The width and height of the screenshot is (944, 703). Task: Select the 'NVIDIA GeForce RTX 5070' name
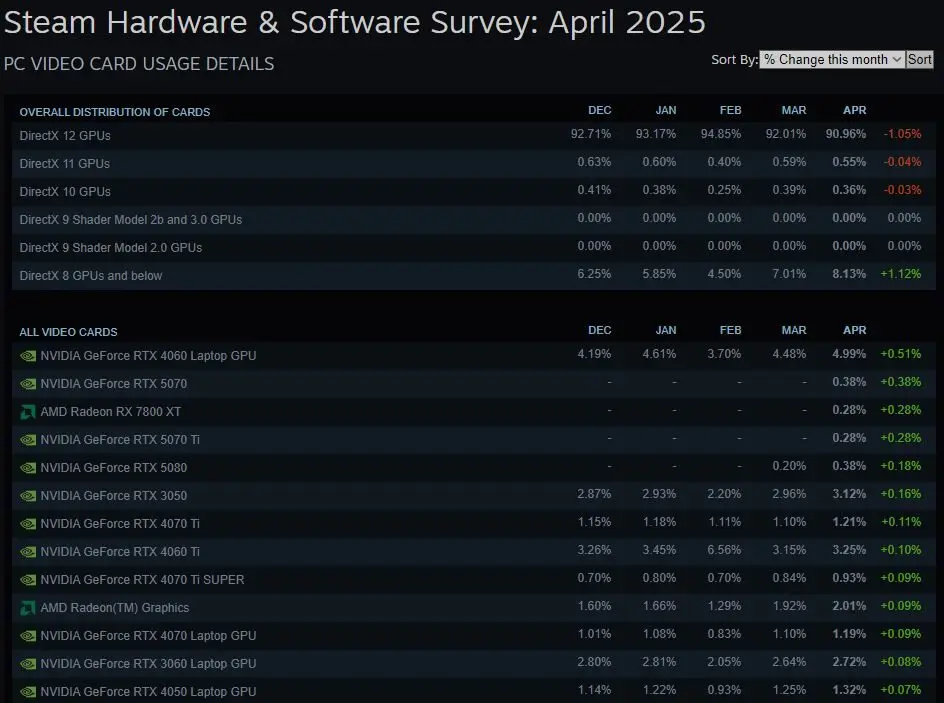[114, 384]
